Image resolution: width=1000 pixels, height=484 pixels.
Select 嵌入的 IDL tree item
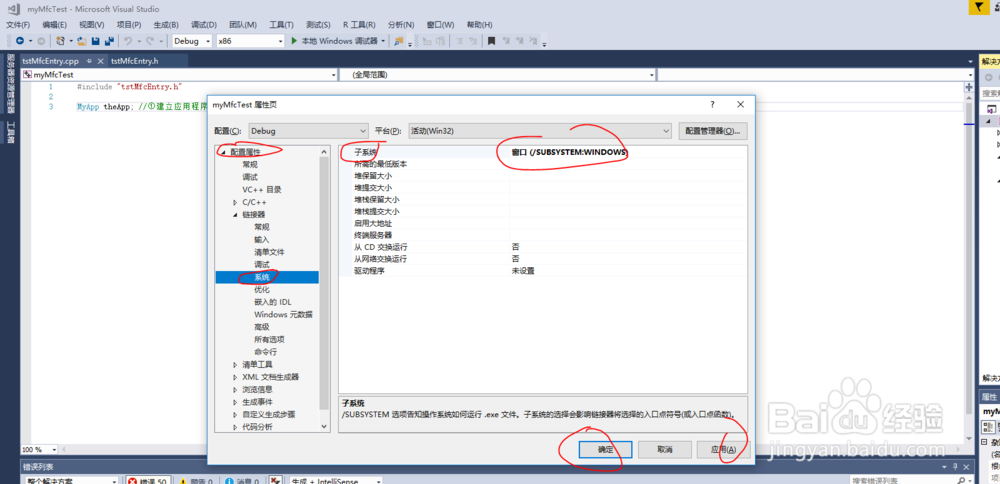(x=273, y=302)
